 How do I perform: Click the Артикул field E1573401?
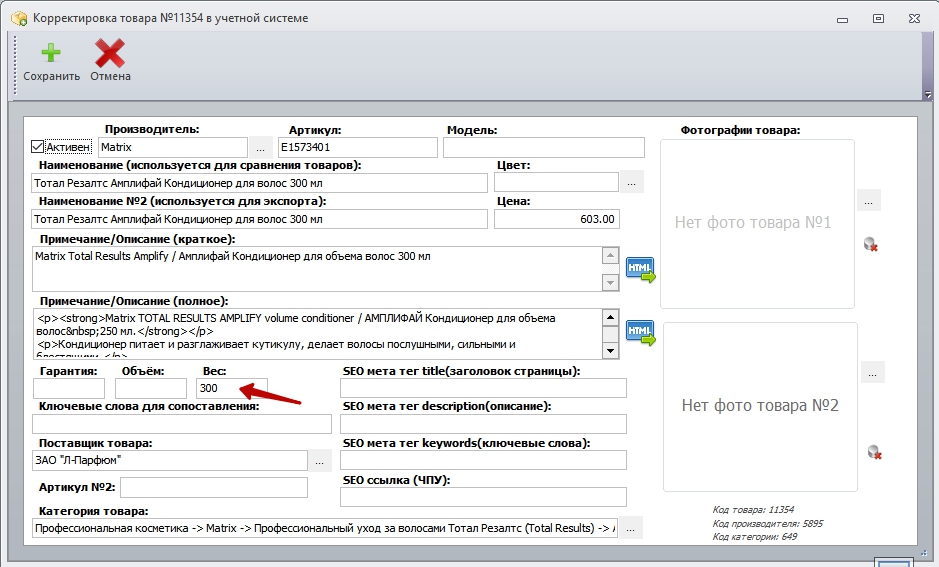358,147
